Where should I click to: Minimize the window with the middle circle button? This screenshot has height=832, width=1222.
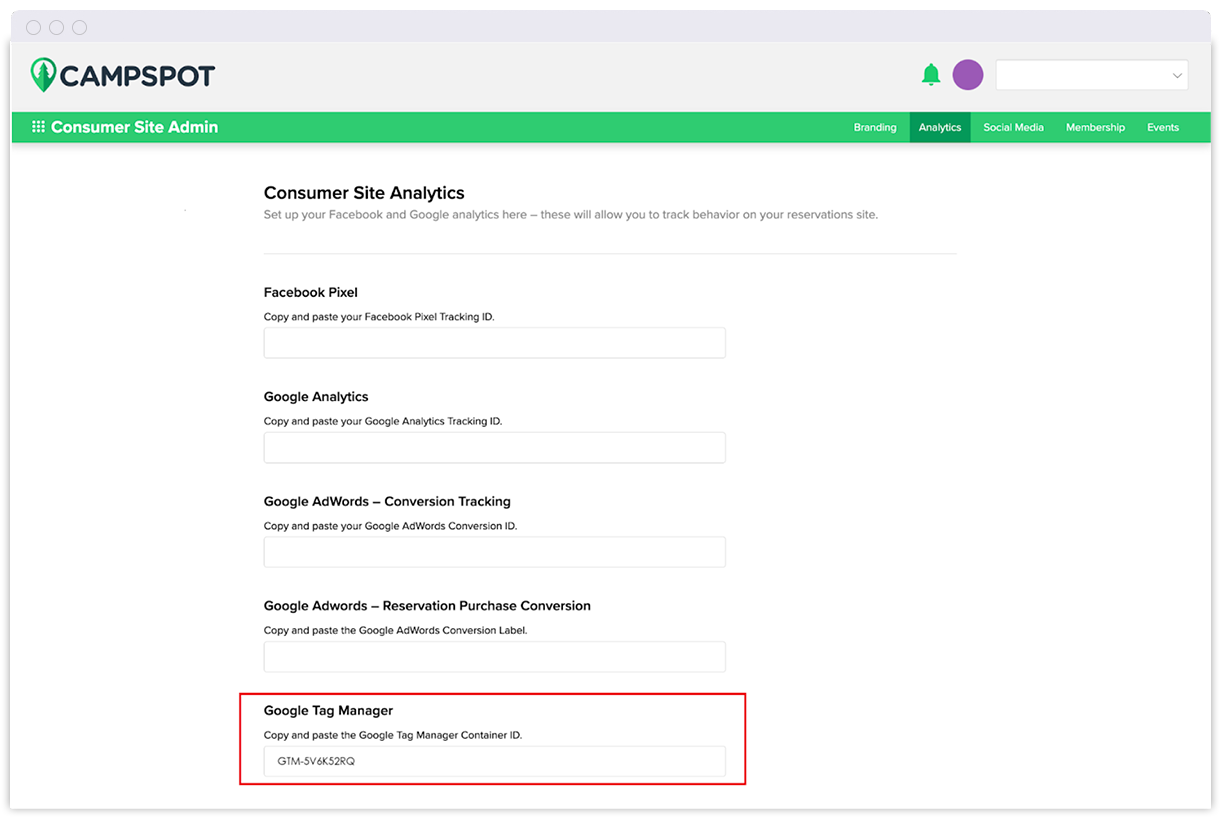click(x=57, y=27)
